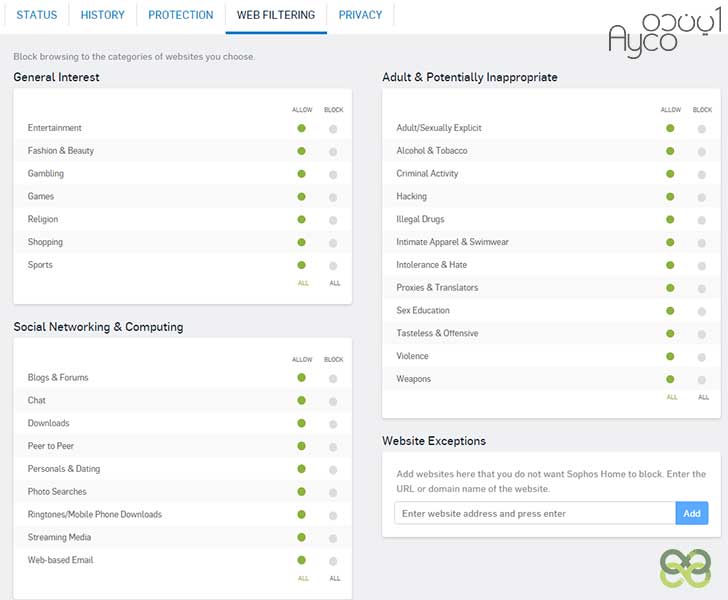
Task: Allow Blogs & Forums sites
Action: [301, 378]
